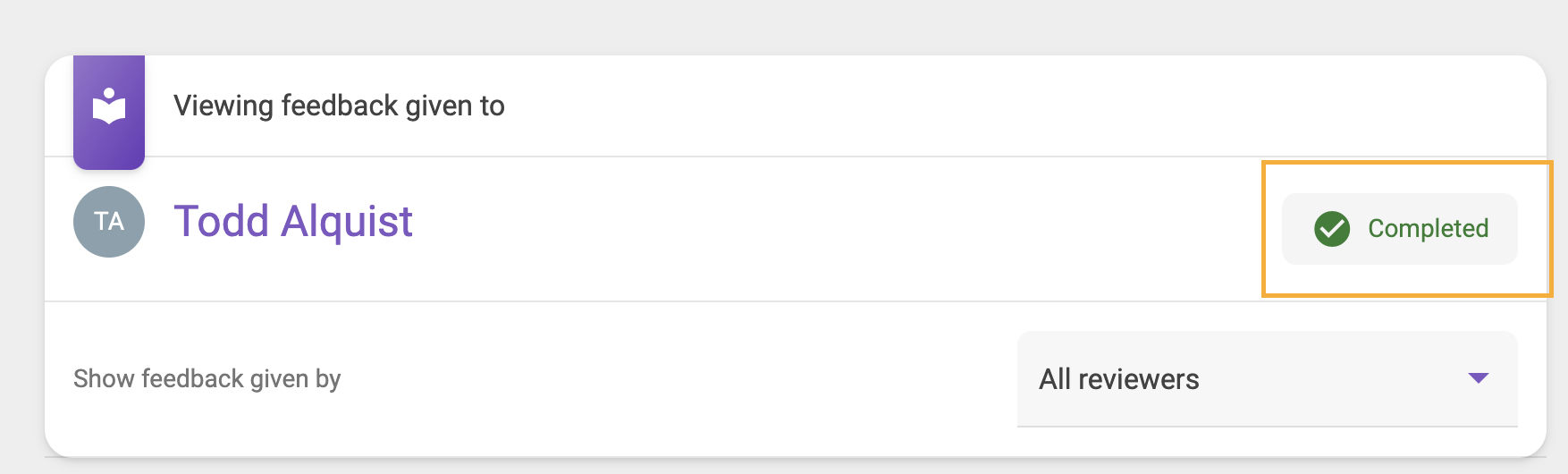Click the word "reviewers" in the filter field
Viewport: 1568px width, 474px height.
point(1139,379)
